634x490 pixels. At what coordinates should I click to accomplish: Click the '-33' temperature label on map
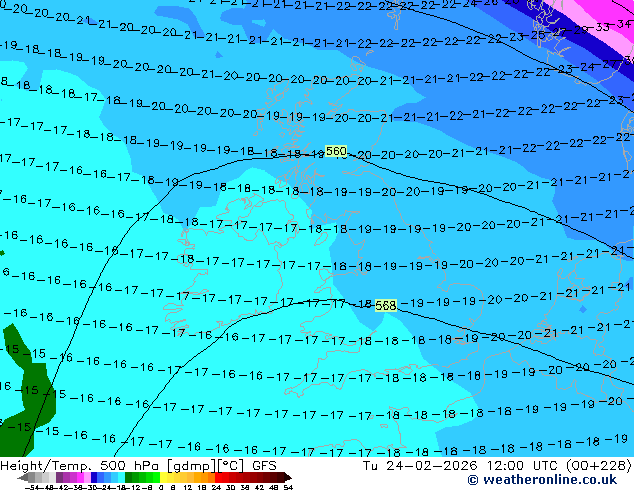tap(601, 27)
